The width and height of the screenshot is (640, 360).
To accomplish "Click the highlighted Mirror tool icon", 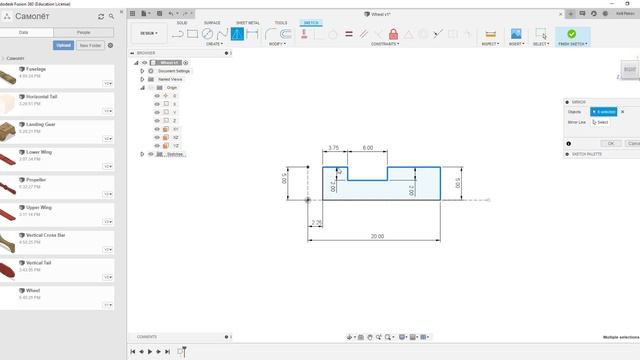I will click(237, 34).
